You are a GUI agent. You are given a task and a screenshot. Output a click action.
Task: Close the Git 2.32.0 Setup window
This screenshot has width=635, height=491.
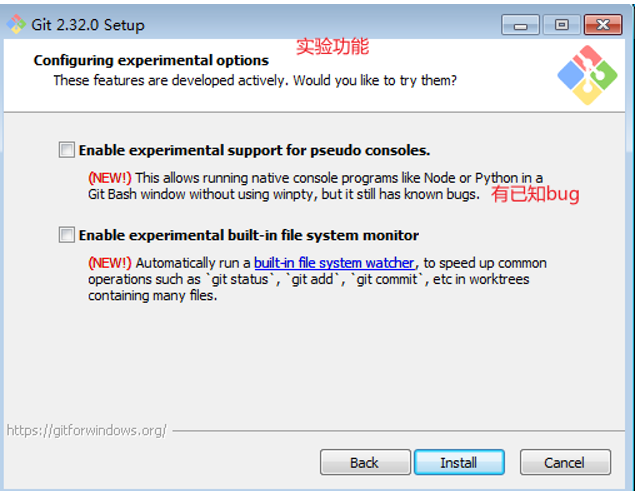point(603,25)
